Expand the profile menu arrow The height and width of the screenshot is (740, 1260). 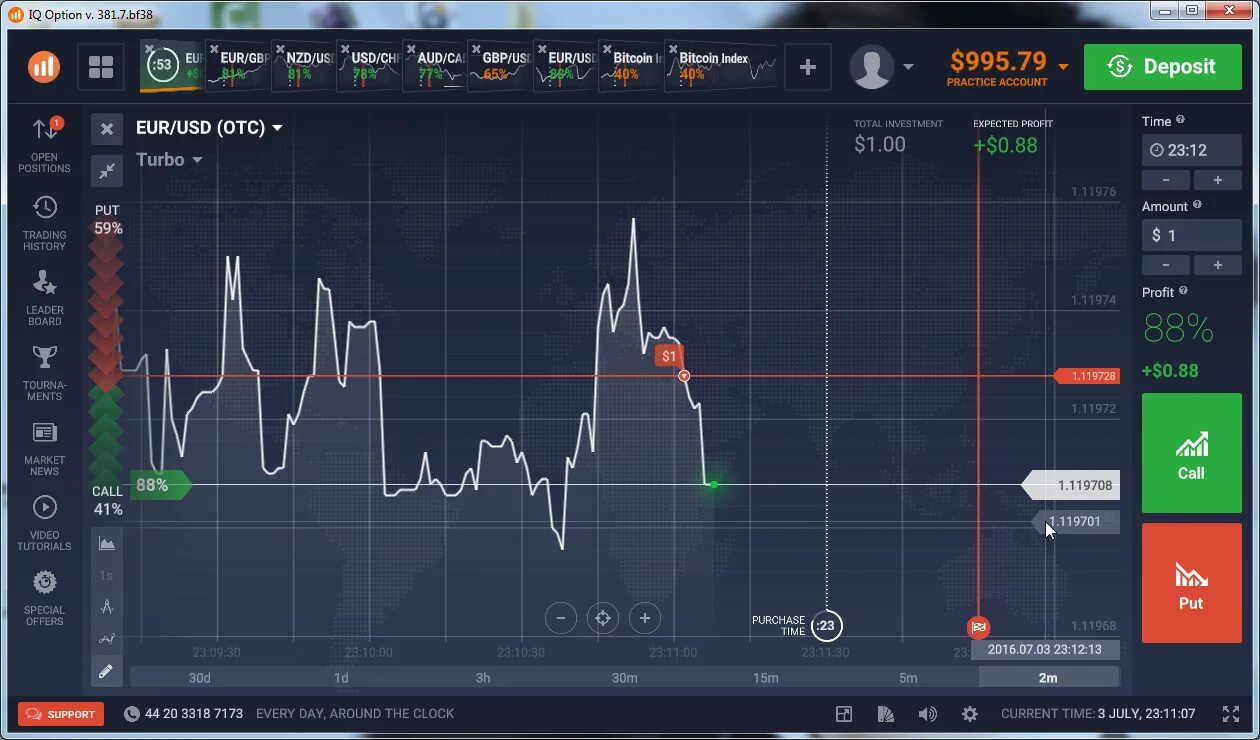[908, 67]
